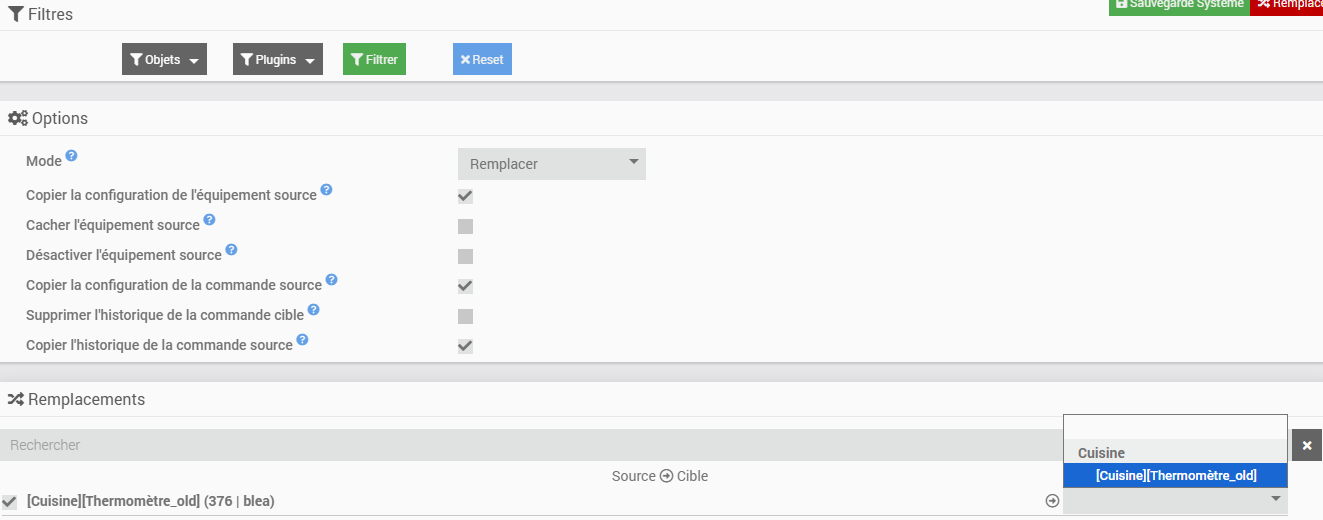Click help icon for Supprimer l'historique
Image resolution: width=1323 pixels, height=520 pixels.
pyautogui.click(x=313, y=310)
